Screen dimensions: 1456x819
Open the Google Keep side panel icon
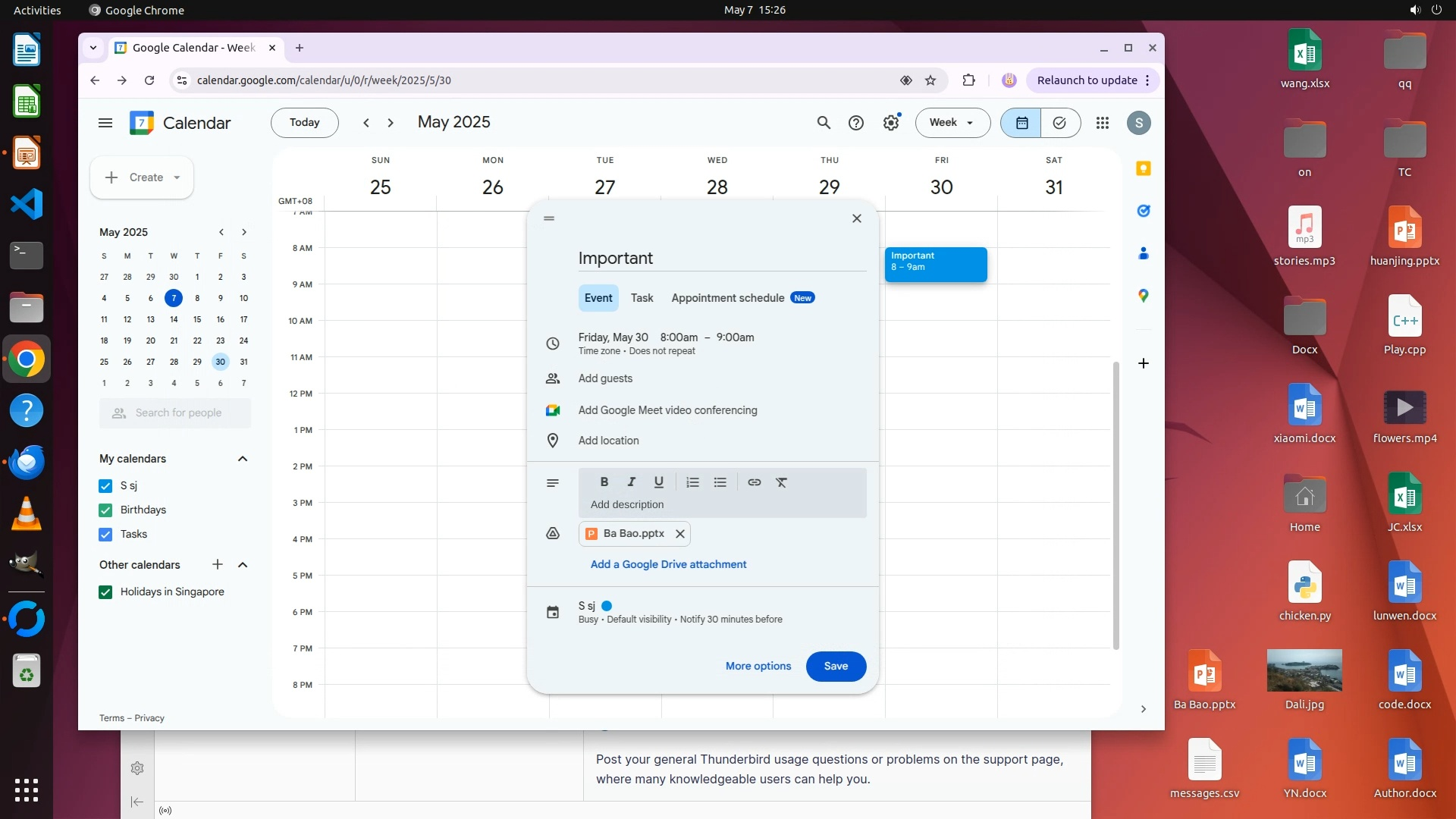pyautogui.click(x=1144, y=168)
